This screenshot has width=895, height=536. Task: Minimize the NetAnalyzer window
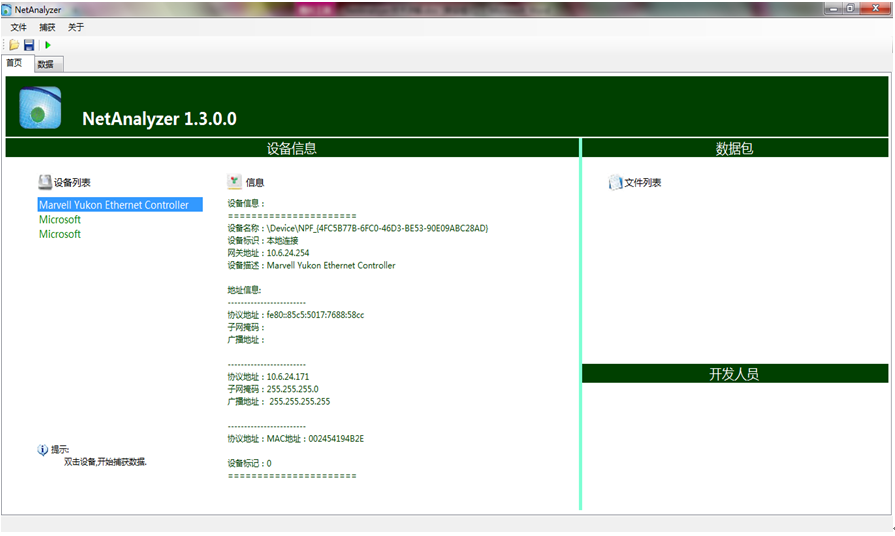pos(833,9)
